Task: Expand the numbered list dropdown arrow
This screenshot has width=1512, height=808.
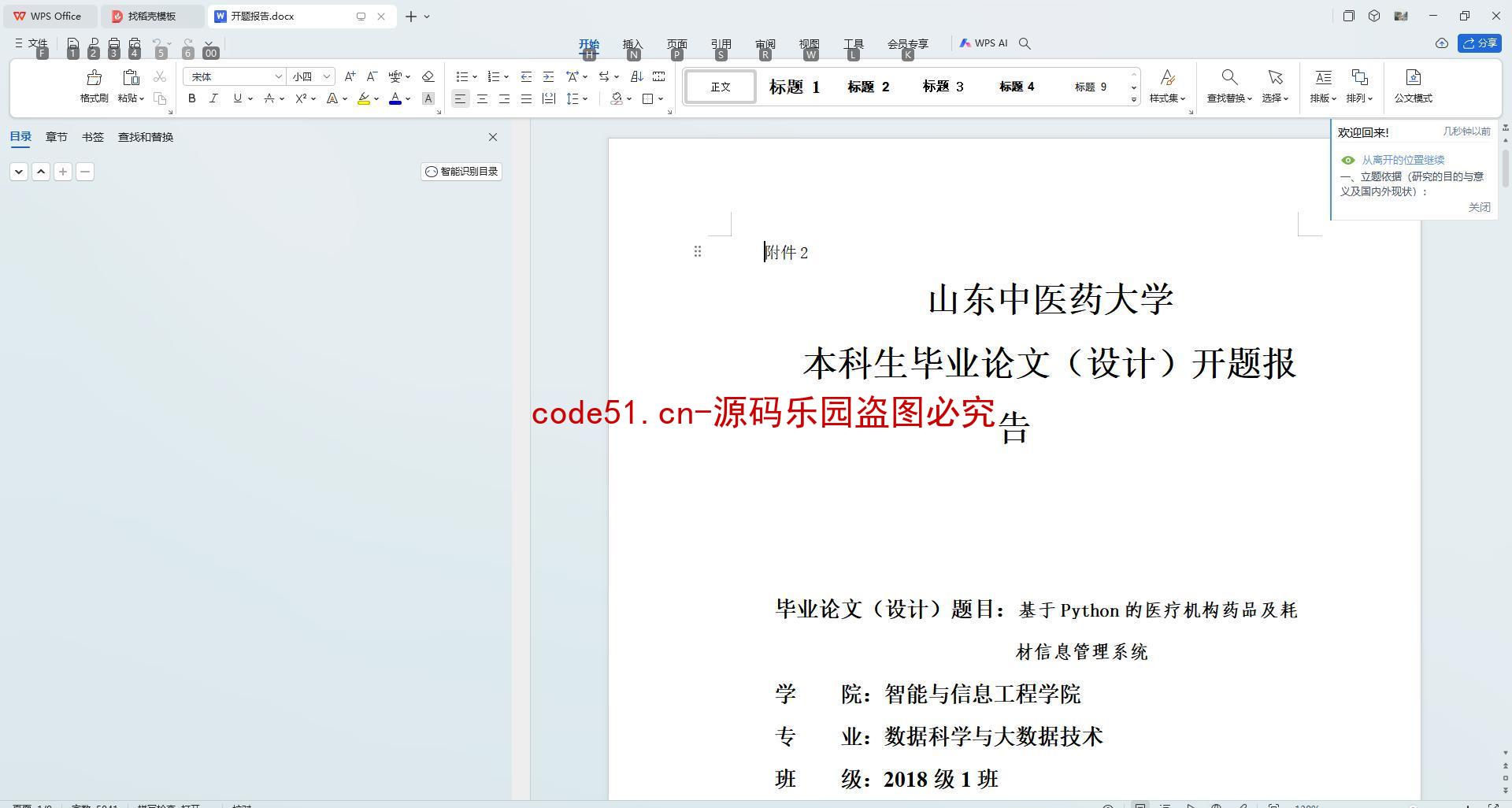Action: 506,76
